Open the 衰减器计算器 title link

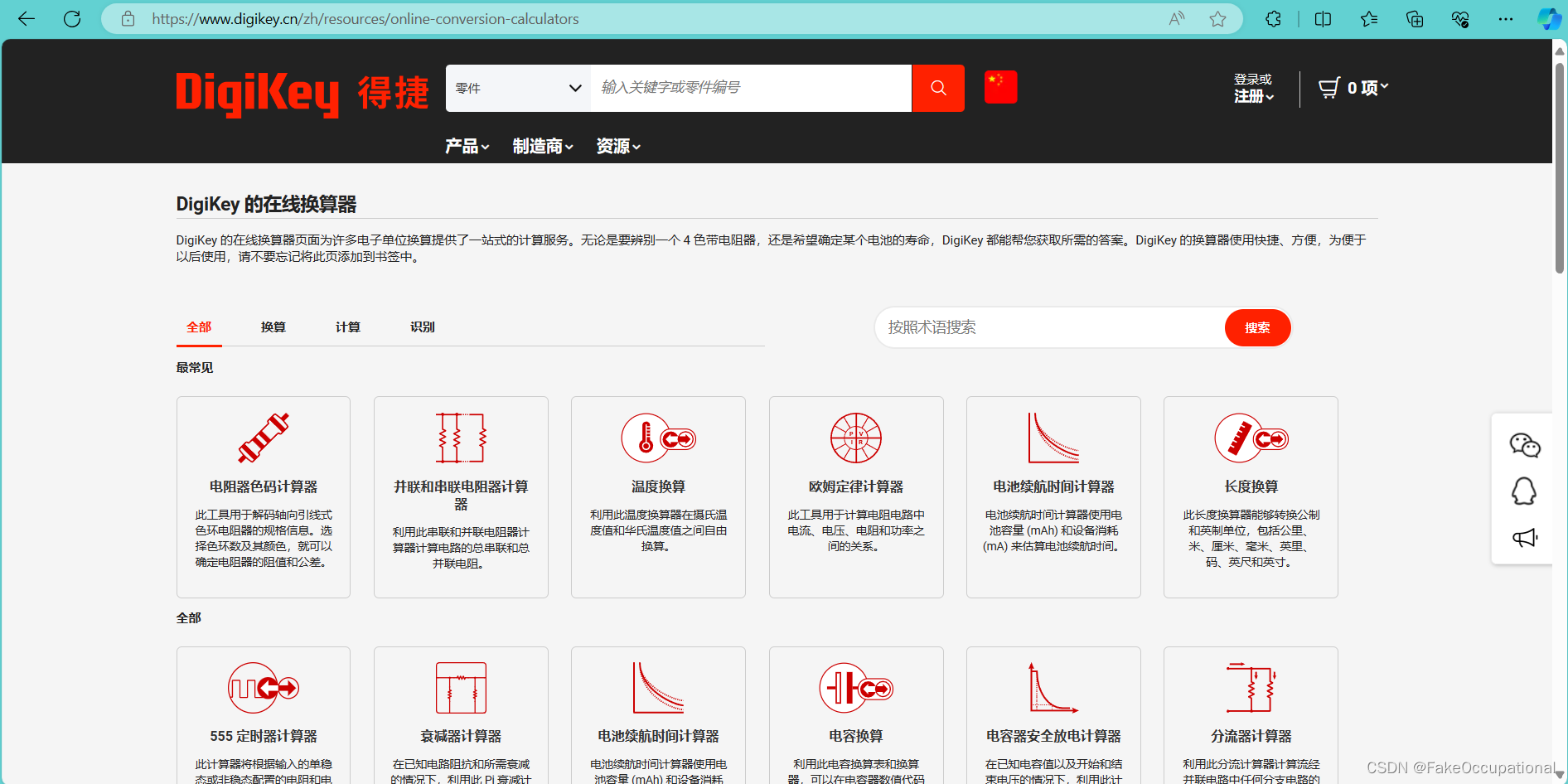tap(461, 737)
